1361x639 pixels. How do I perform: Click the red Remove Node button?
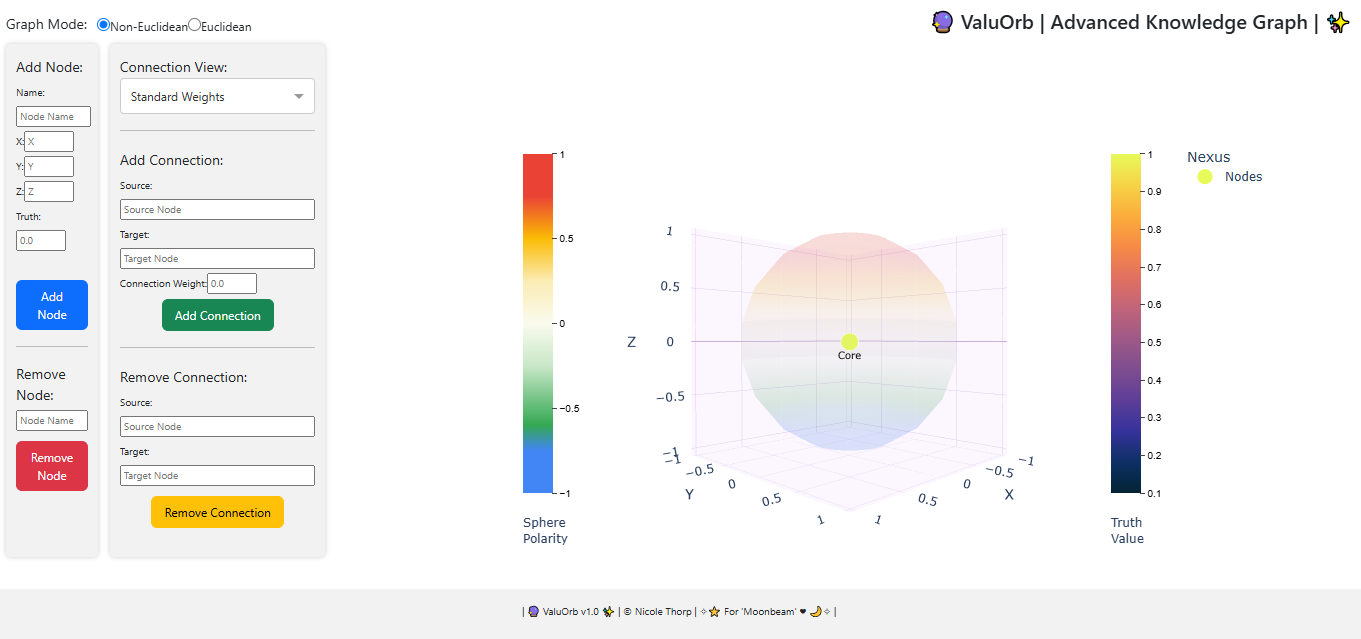[x=52, y=466]
